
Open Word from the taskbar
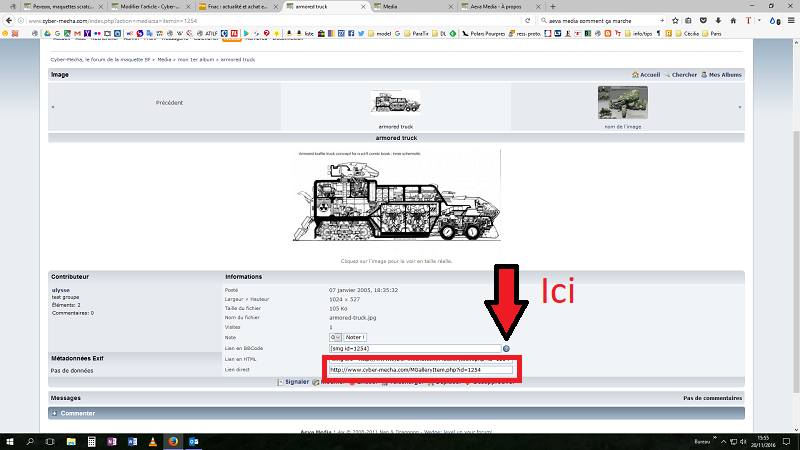[x=132, y=441]
